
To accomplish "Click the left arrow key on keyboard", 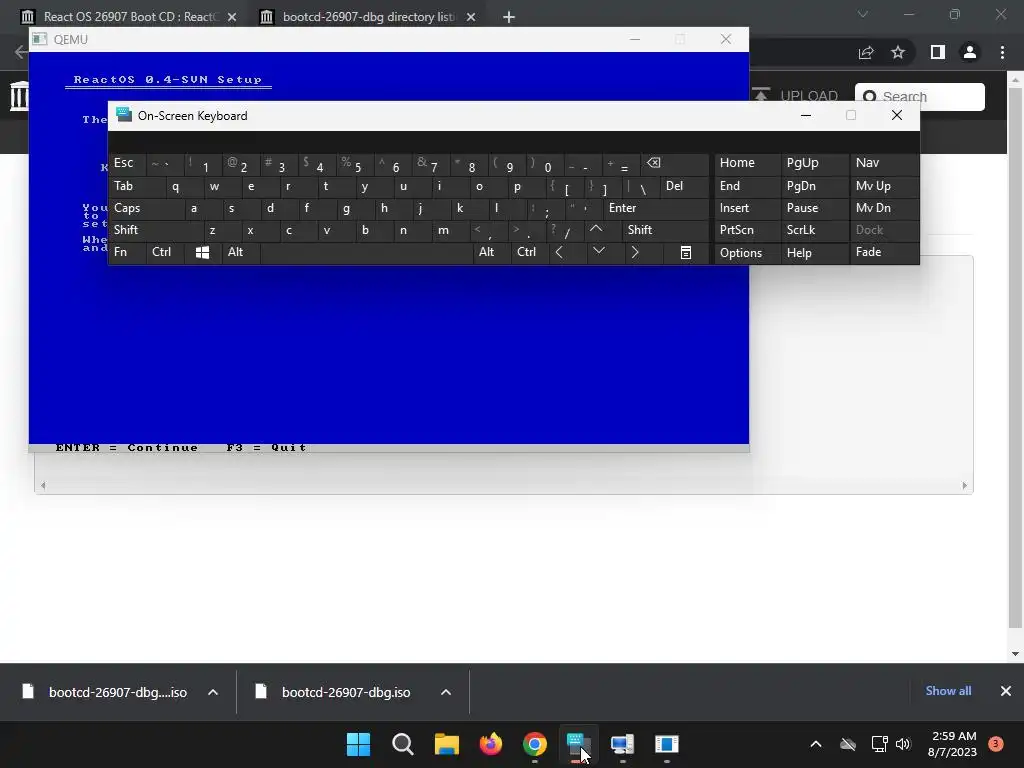I will 560,252.
